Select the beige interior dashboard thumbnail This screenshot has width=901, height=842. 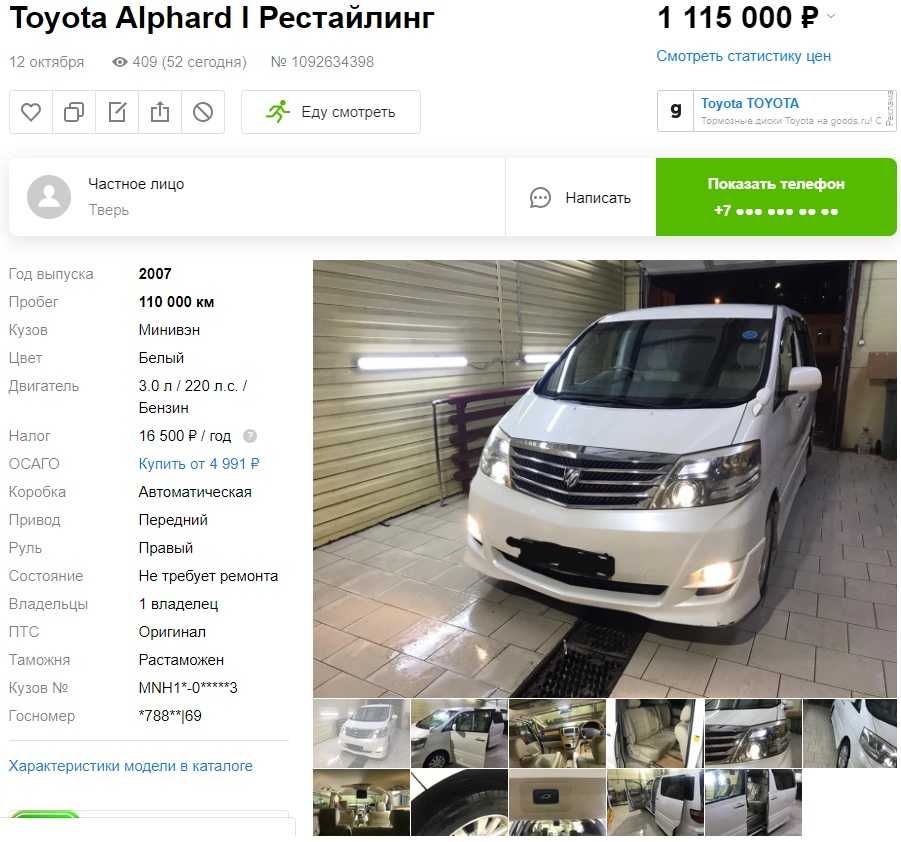[x=557, y=733]
